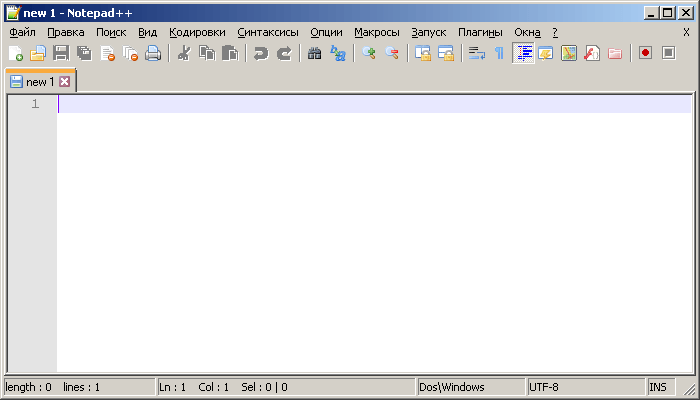The width and height of the screenshot is (700, 400).
Task: Open the Опции menu
Action: (x=326, y=32)
